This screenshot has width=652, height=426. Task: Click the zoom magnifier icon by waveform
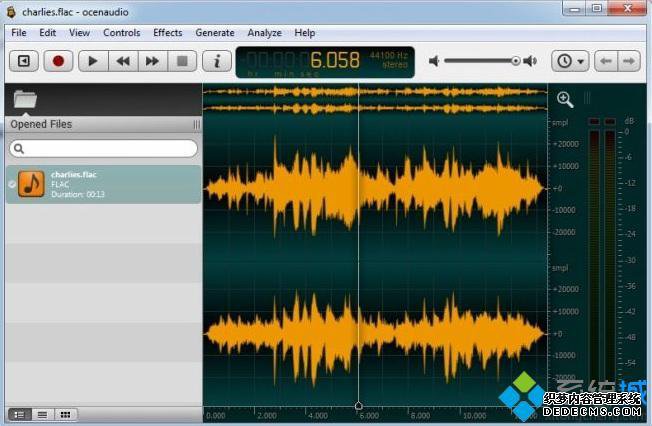565,99
